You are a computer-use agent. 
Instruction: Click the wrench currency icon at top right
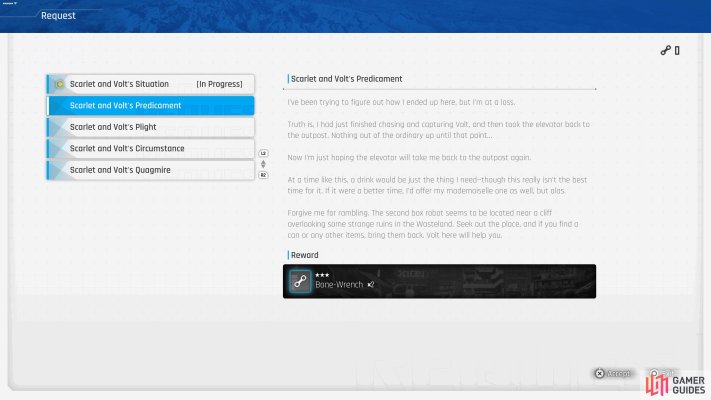(665, 50)
